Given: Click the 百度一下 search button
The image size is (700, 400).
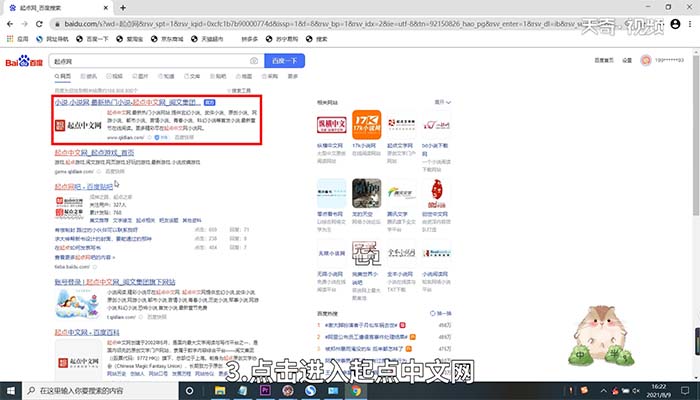Looking at the screenshot, I should [284, 62].
